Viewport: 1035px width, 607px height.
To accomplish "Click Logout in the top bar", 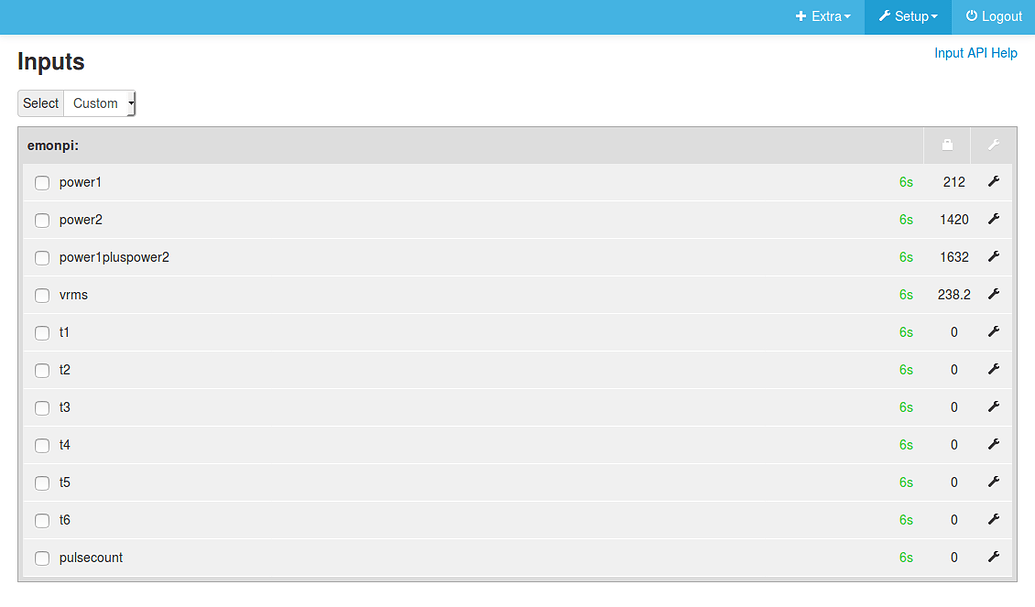I will click(x=993, y=16).
